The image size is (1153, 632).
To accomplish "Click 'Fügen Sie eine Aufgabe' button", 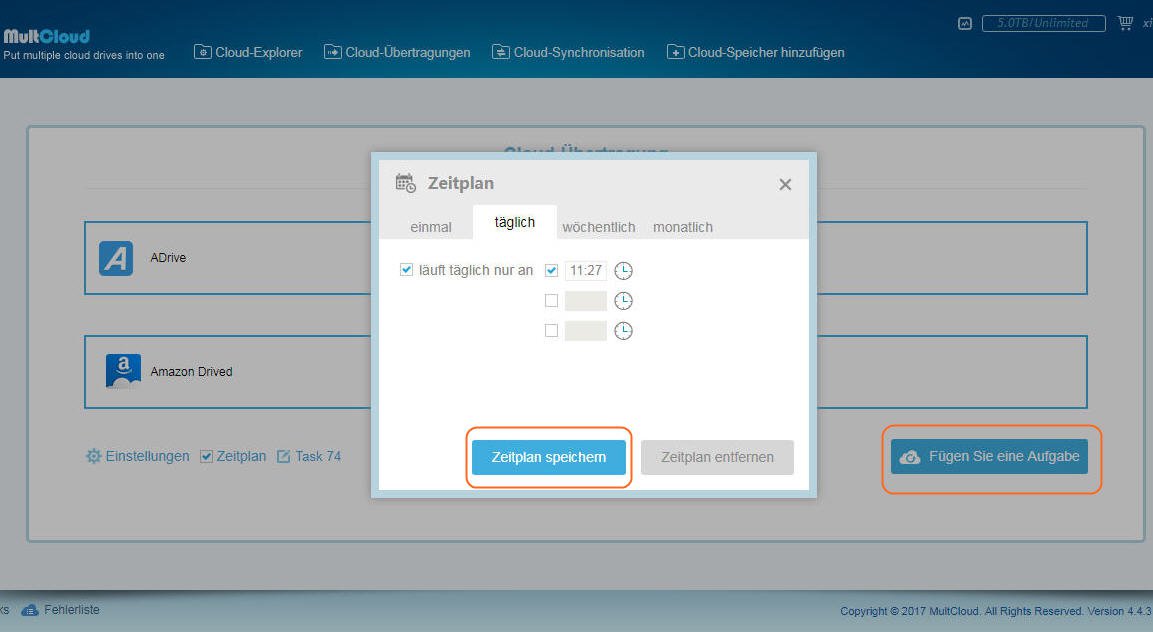I will click(x=989, y=457).
